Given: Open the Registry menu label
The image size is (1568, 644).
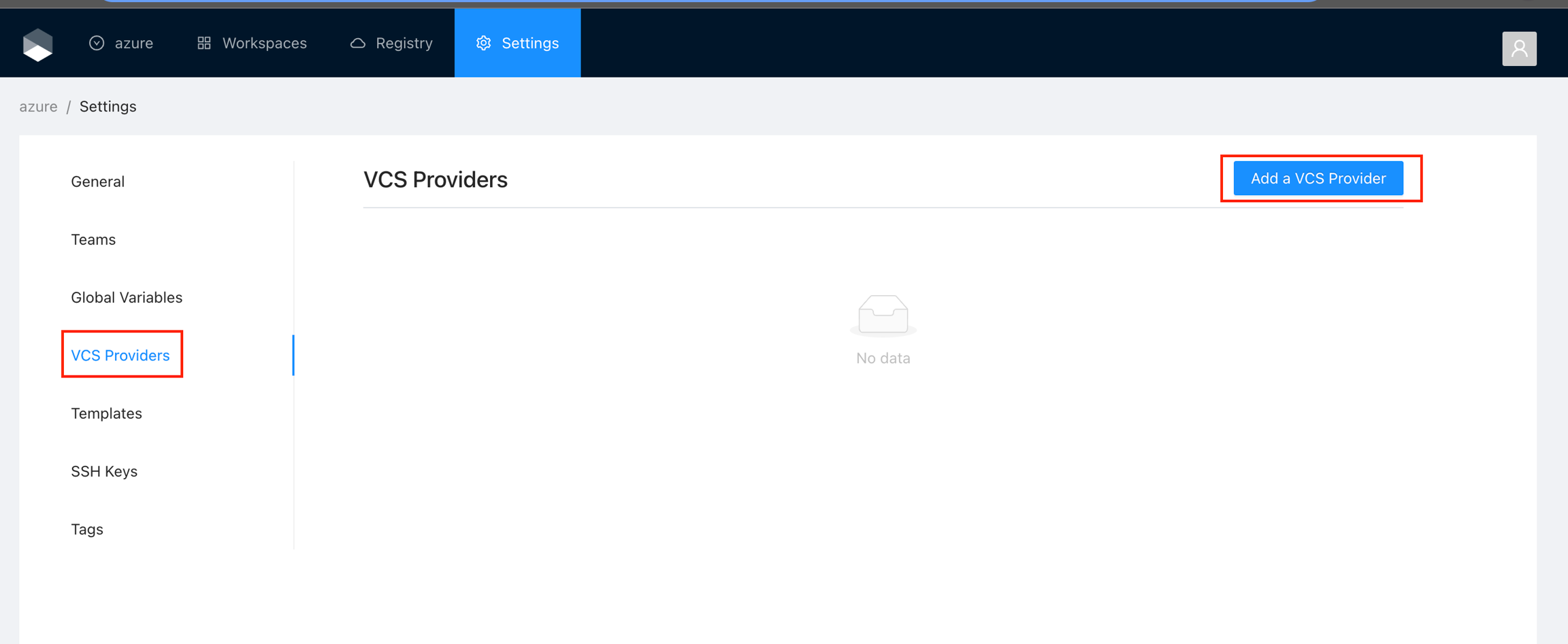Looking at the screenshot, I should click(x=404, y=43).
